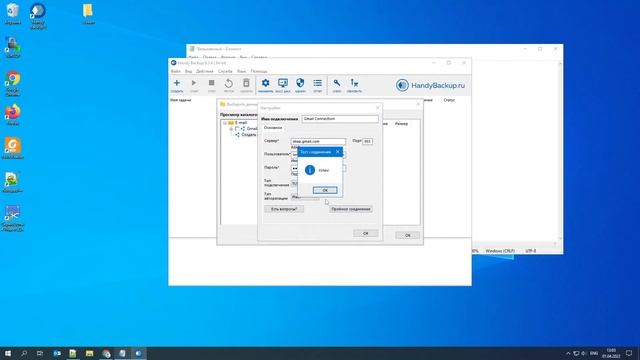Open the Действия menu
640x360 pixels.
(x=204, y=71)
